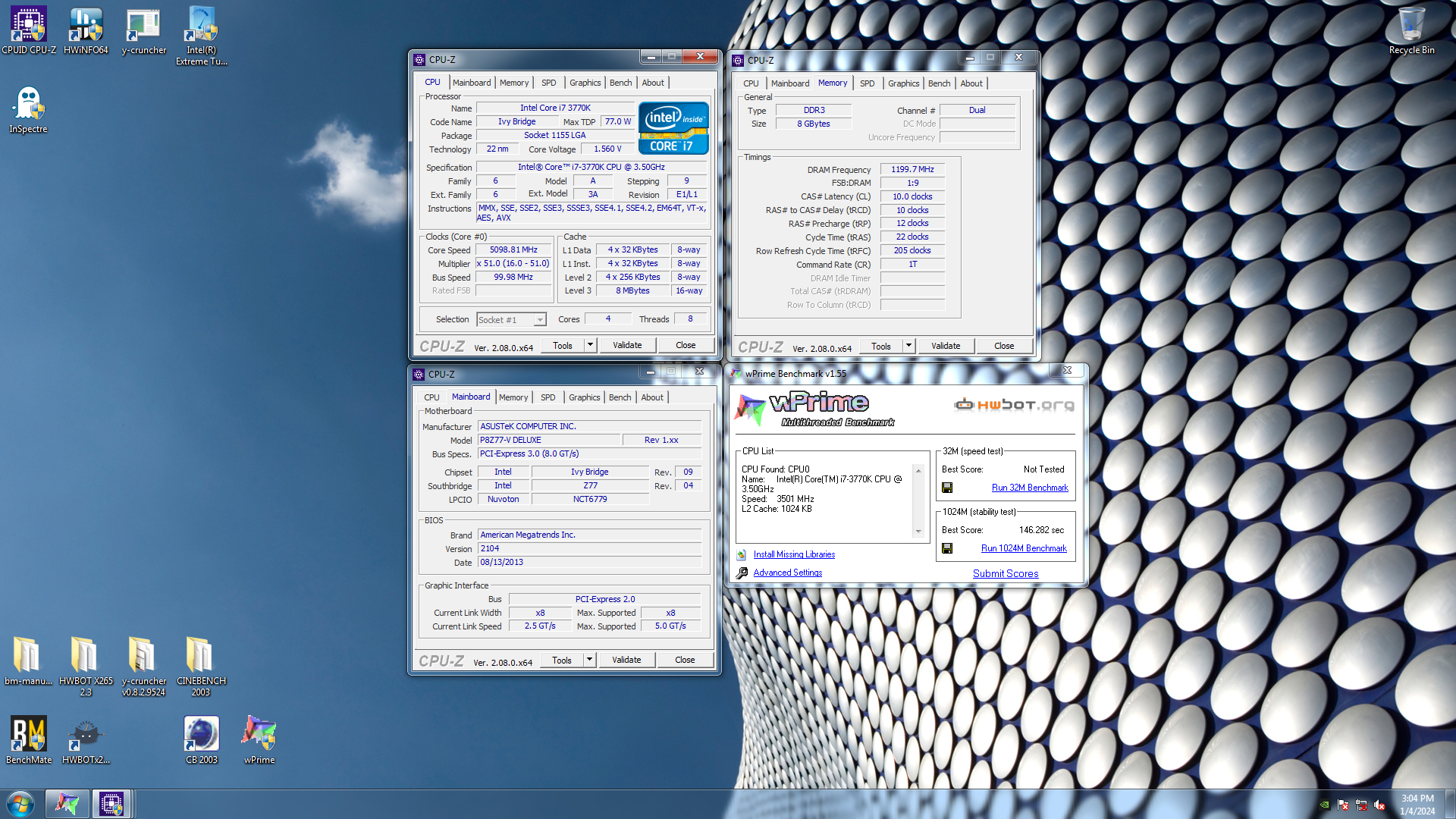The image size is (1456, 819).
Task: Switch to Mainboard tab in CPU window
Action: point(472,83)
